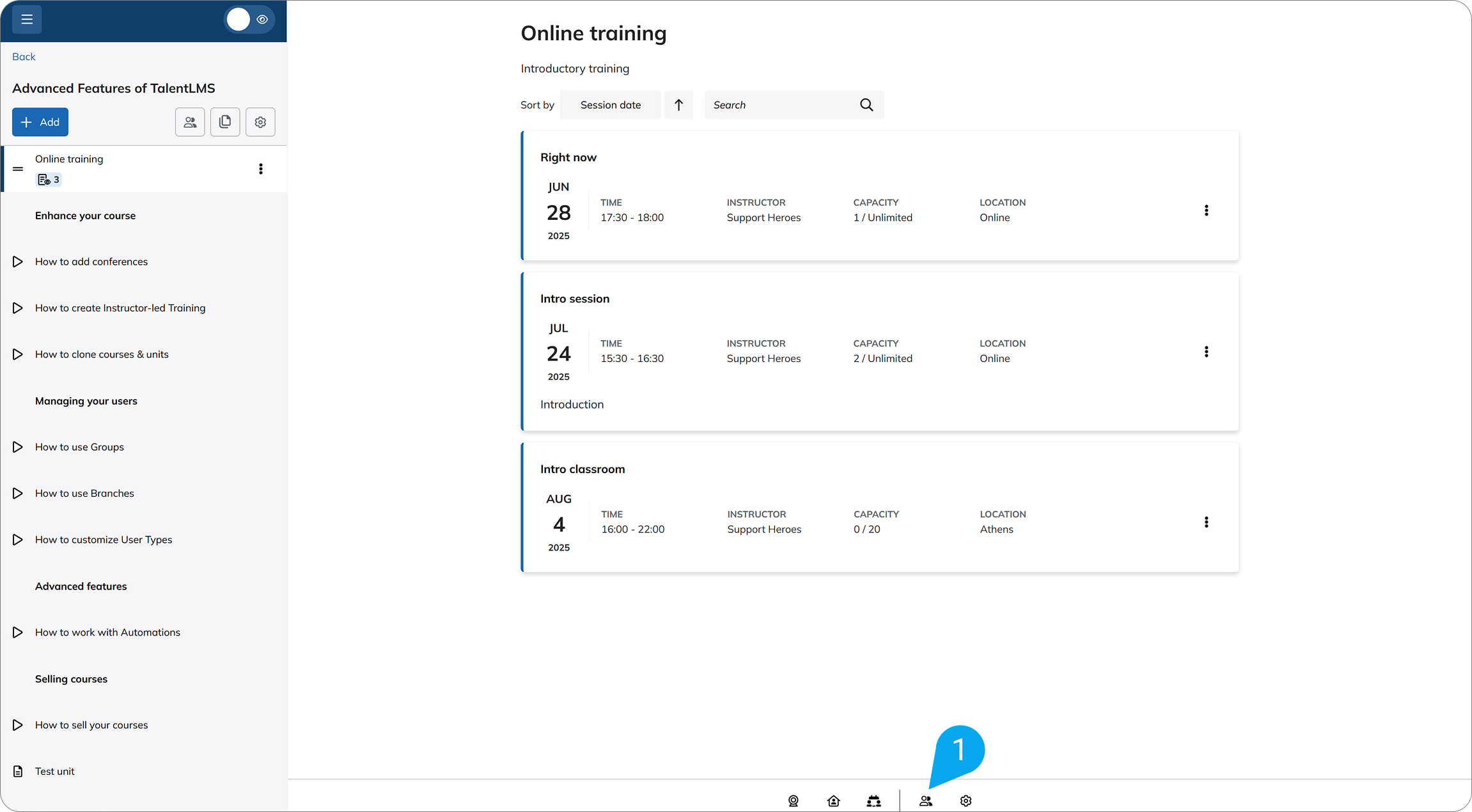Click the Online training page title
Image resolution: width=1472 pixels, height=812 pixels.
click(593, 33)
